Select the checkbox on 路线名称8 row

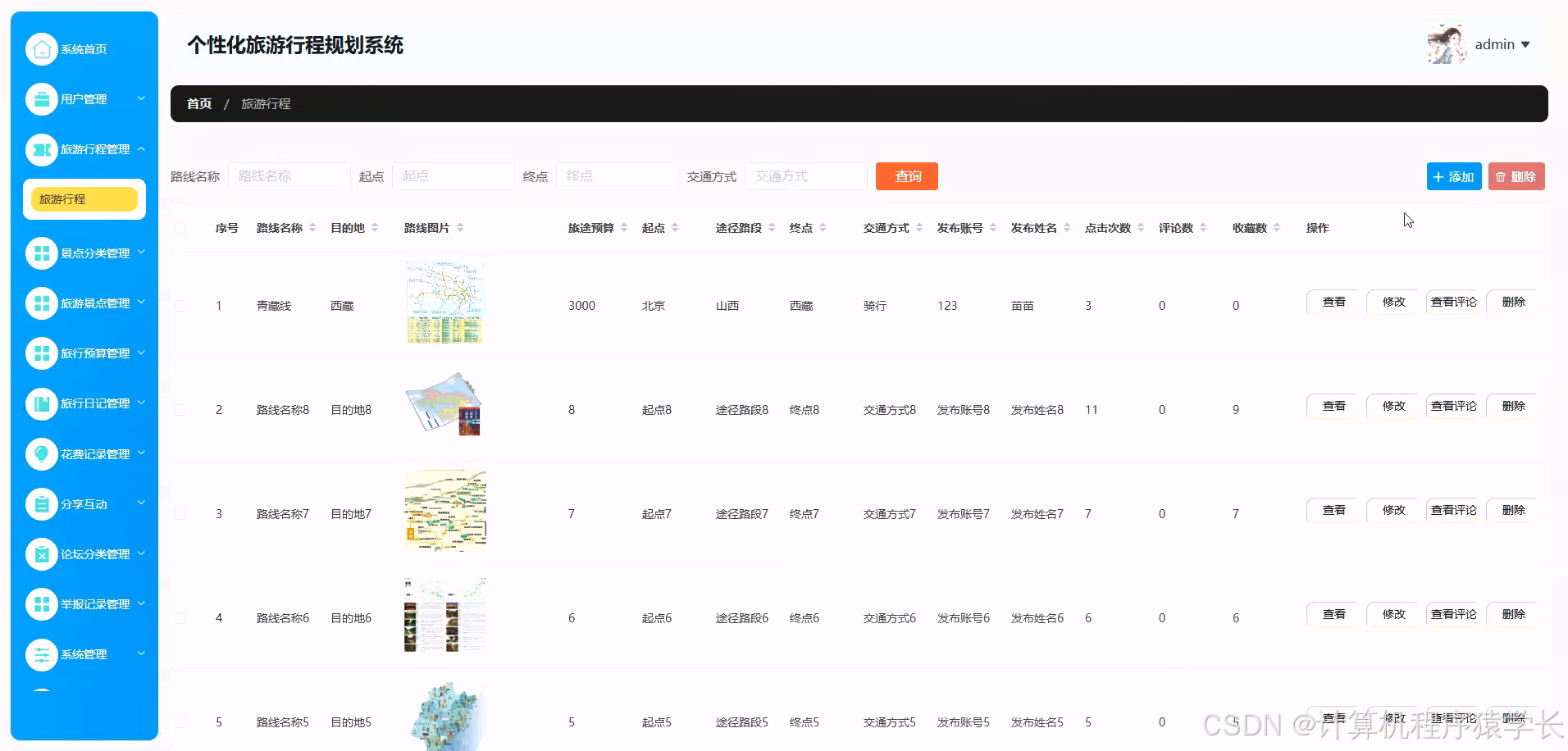181,410
